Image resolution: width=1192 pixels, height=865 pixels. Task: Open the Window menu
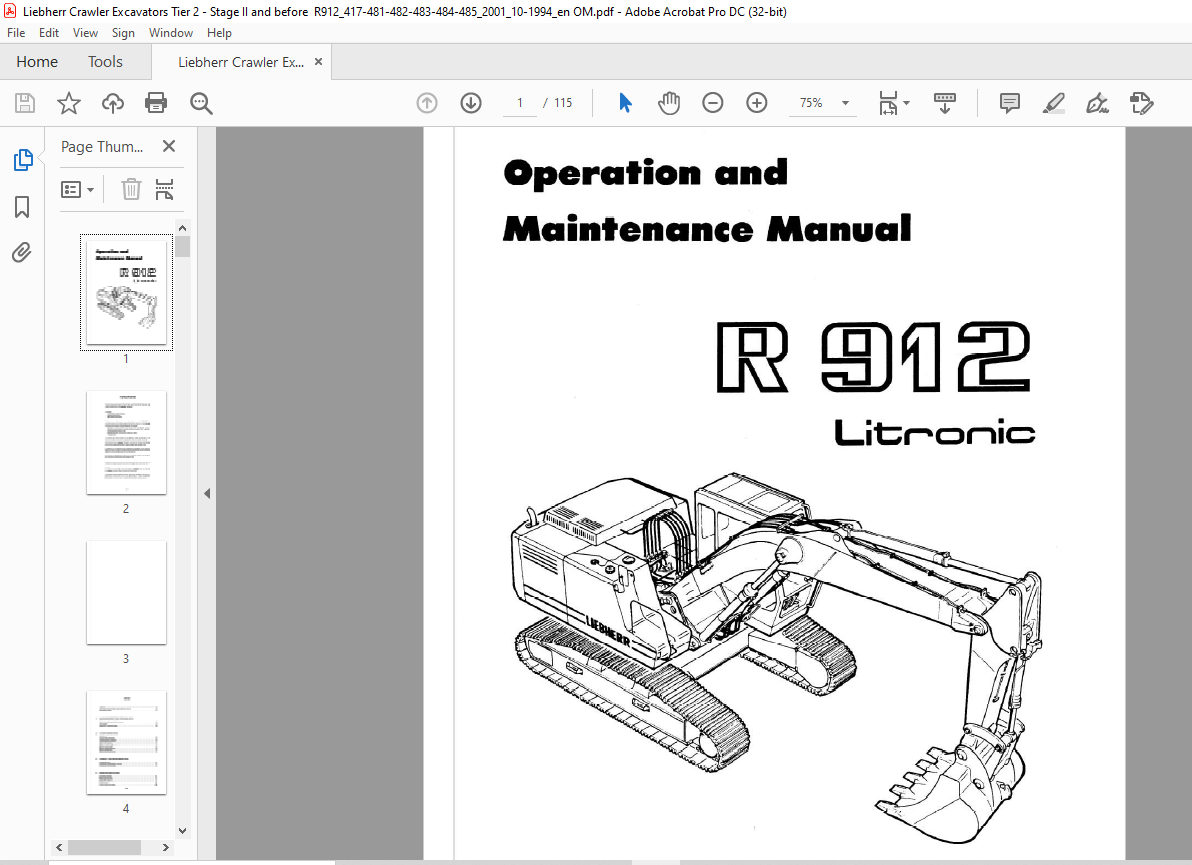tap(170, 33)
